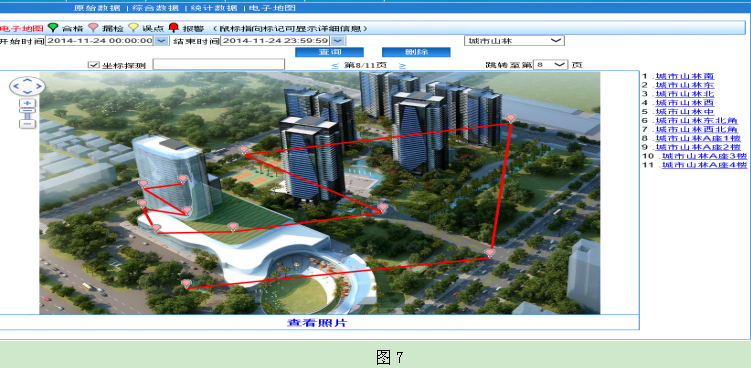The width and height of the screenshot is (751, 368).
Task: Select the pink marker beside the orange tennis courts
Action: point(244,150)
